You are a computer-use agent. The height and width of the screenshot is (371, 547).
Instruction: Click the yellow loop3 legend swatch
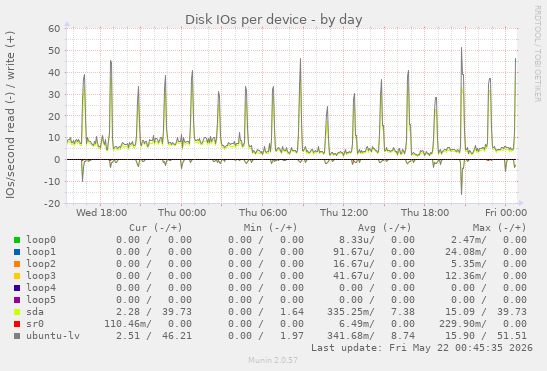17,276
